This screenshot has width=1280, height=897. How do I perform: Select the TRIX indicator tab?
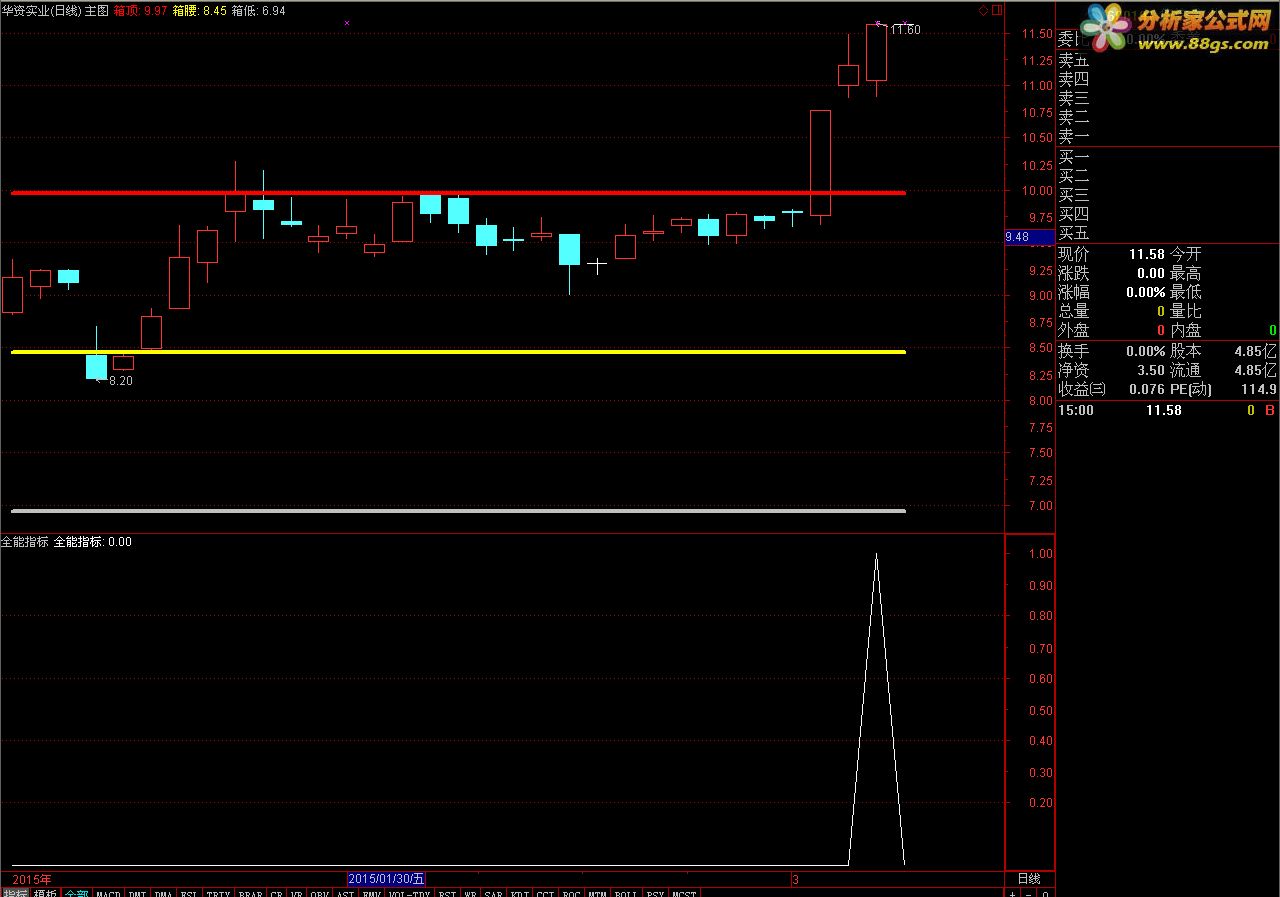click(x=219, y=892)
